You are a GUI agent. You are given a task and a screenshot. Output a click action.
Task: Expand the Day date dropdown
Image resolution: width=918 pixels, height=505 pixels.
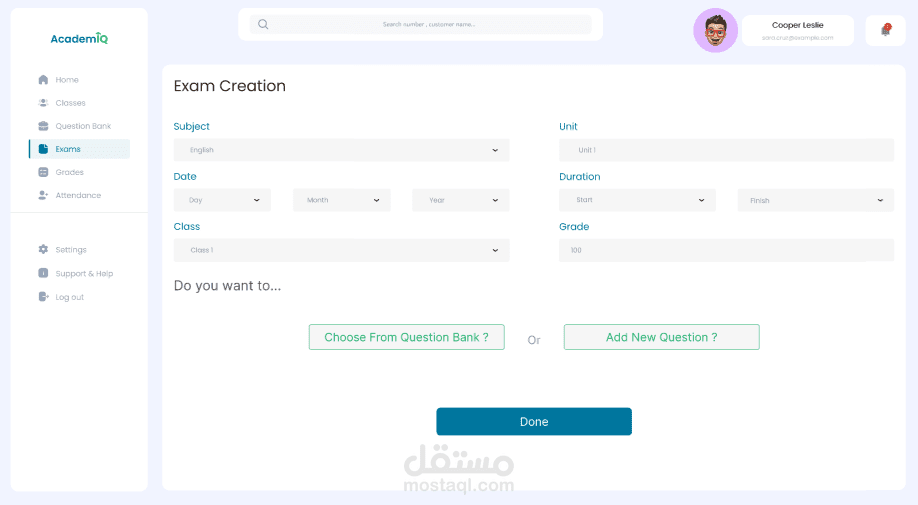pos(222,200)
